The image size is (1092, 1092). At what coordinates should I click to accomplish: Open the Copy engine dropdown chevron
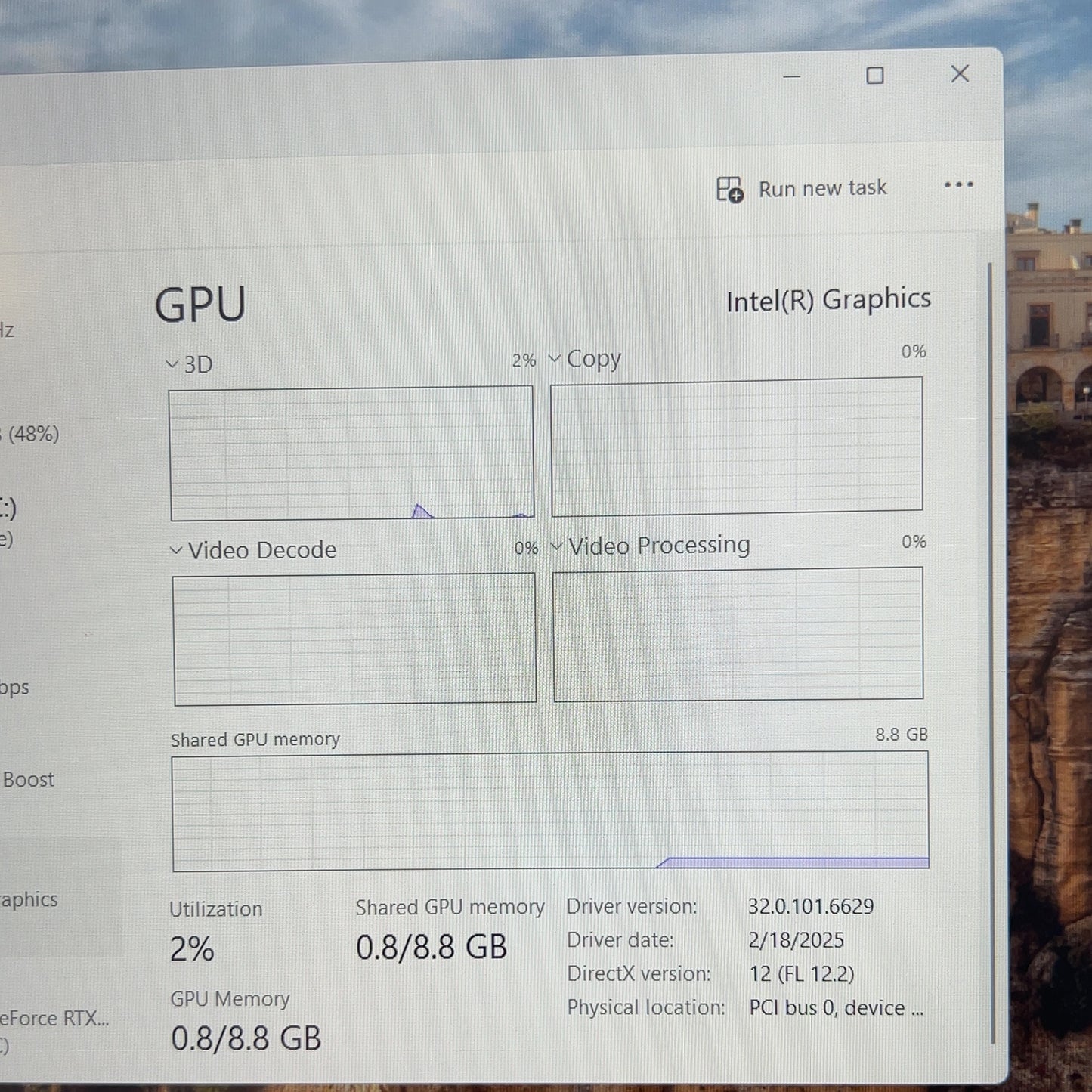pos(554,358)
